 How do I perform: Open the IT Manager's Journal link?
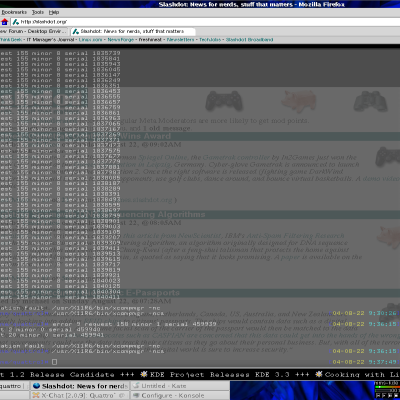coord(50,40)
